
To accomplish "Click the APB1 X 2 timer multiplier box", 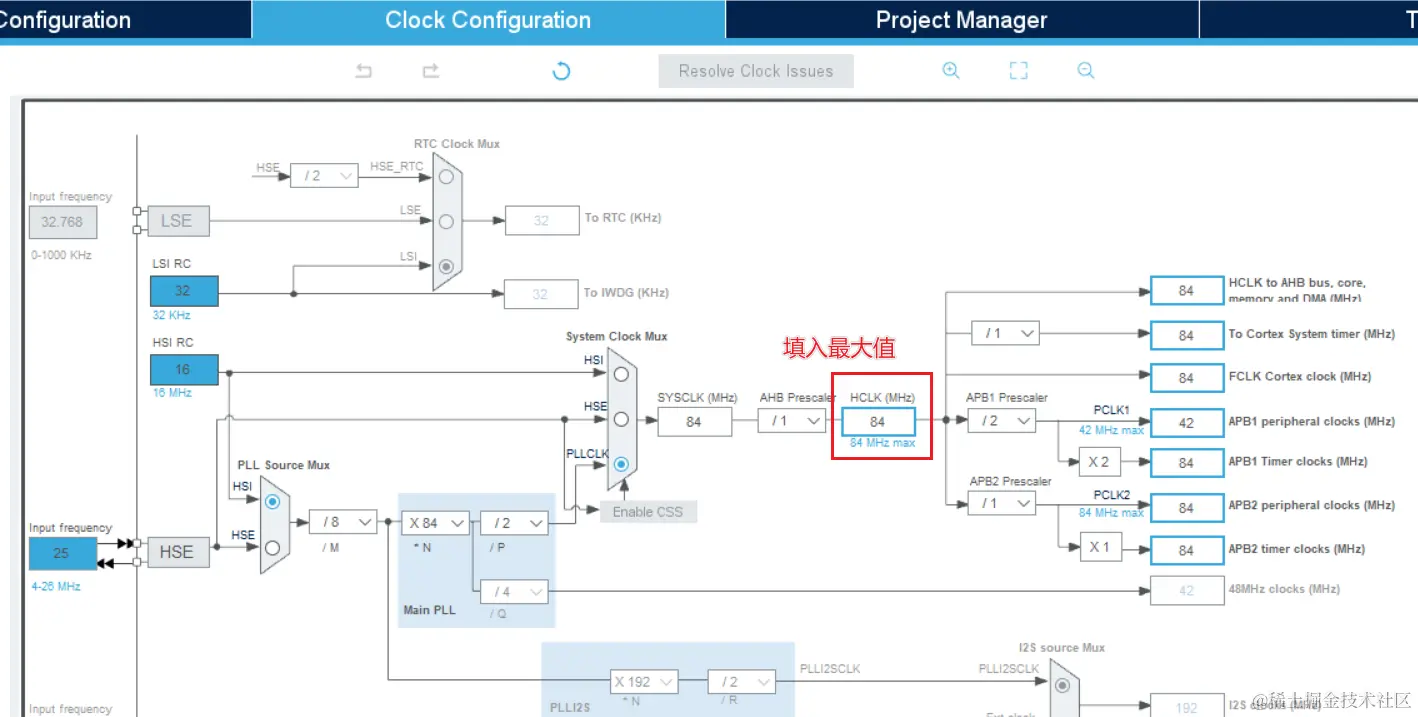I will (1100, 461).
